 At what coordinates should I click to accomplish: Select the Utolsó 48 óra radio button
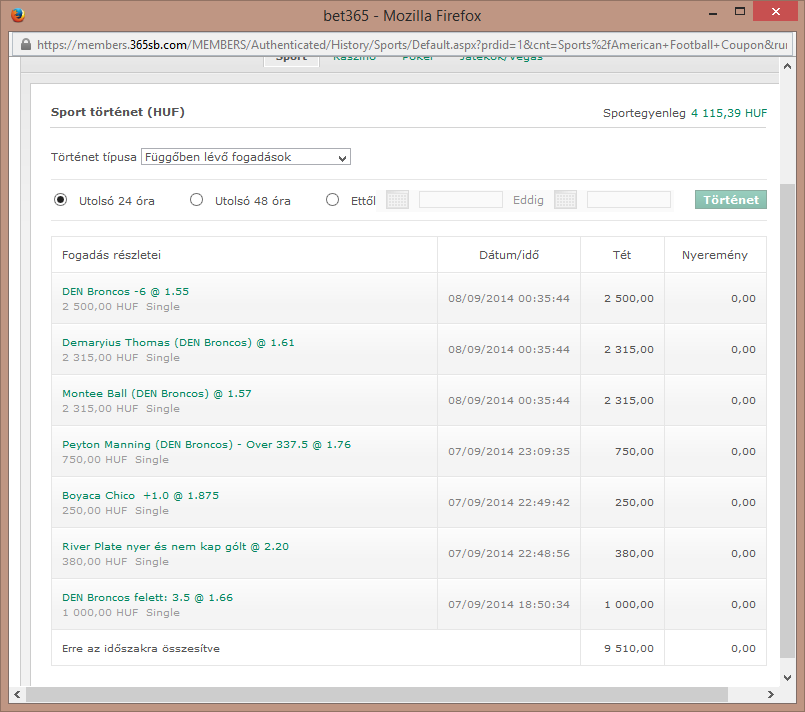coord(196,199)
